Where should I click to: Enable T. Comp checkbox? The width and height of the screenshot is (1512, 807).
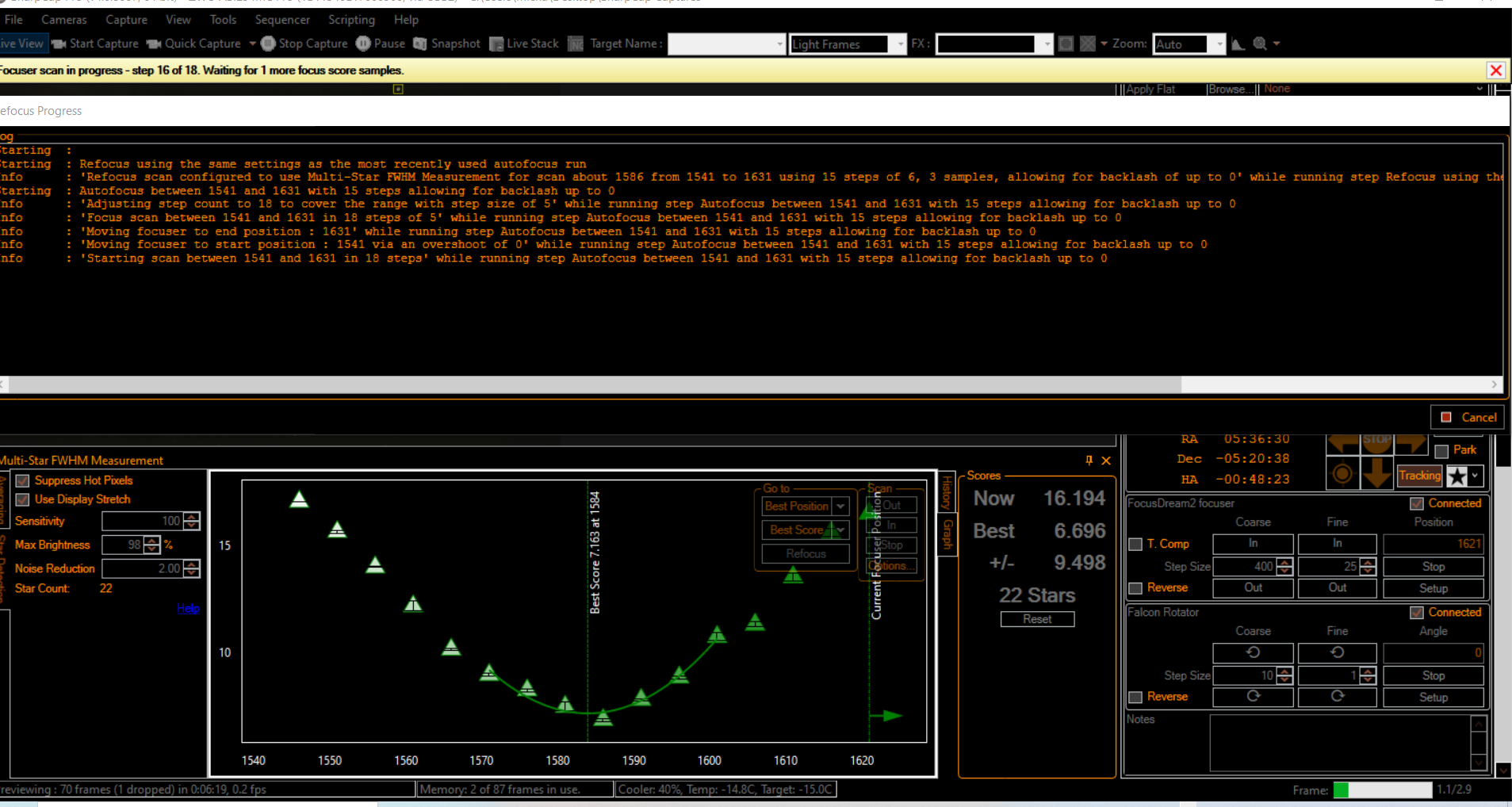(1135, 544)
